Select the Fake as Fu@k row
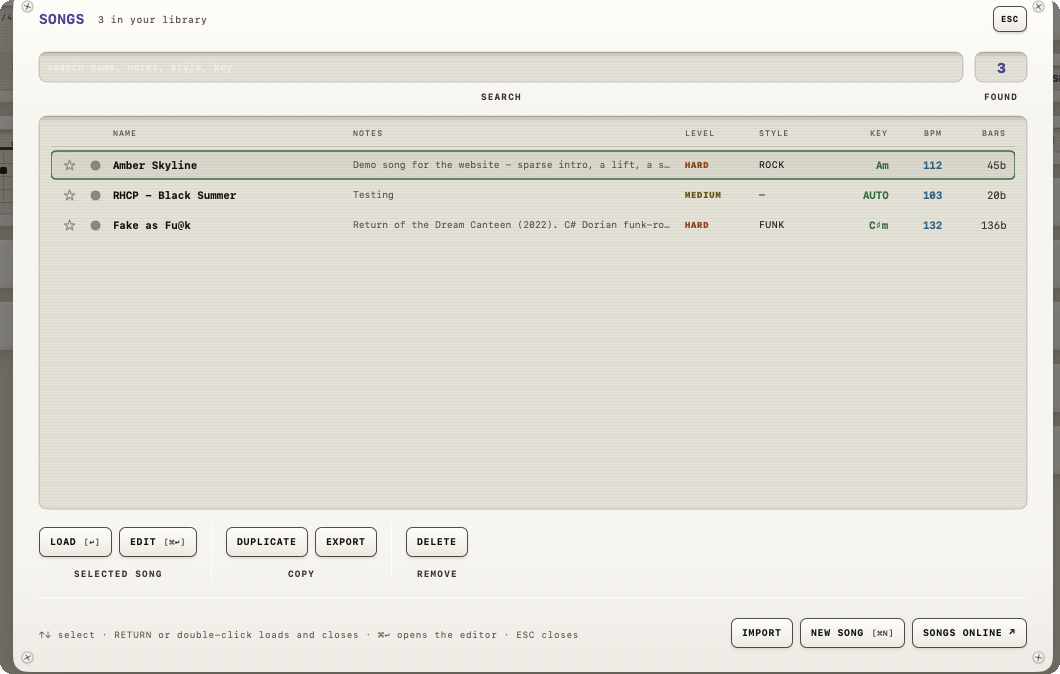 [x=533, y=225]
